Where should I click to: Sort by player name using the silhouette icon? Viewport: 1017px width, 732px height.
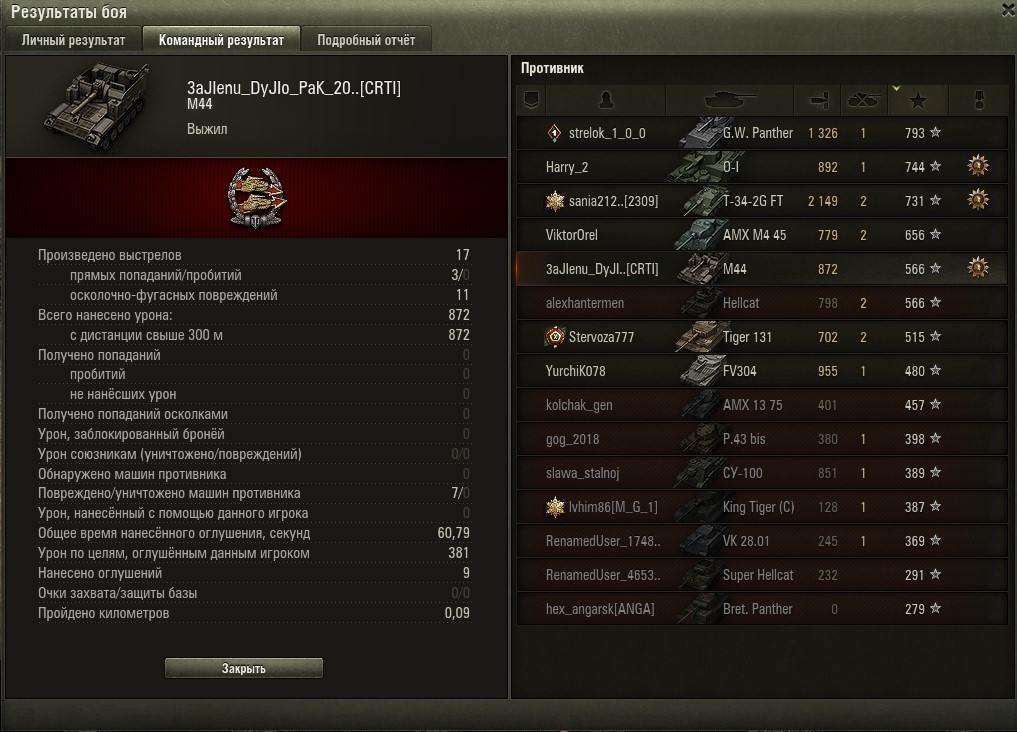pos(606,100)
